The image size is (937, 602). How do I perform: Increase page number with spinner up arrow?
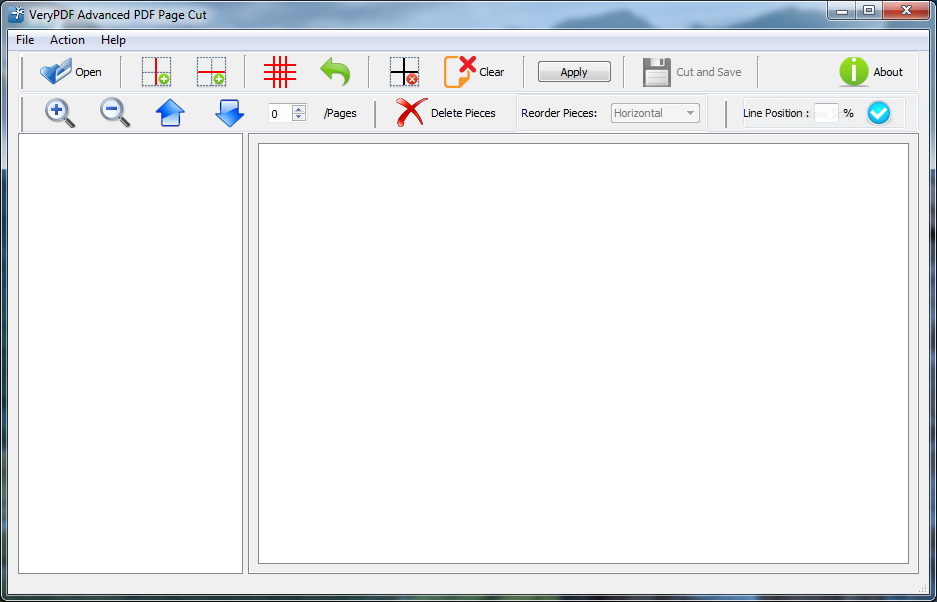point(299,109)
